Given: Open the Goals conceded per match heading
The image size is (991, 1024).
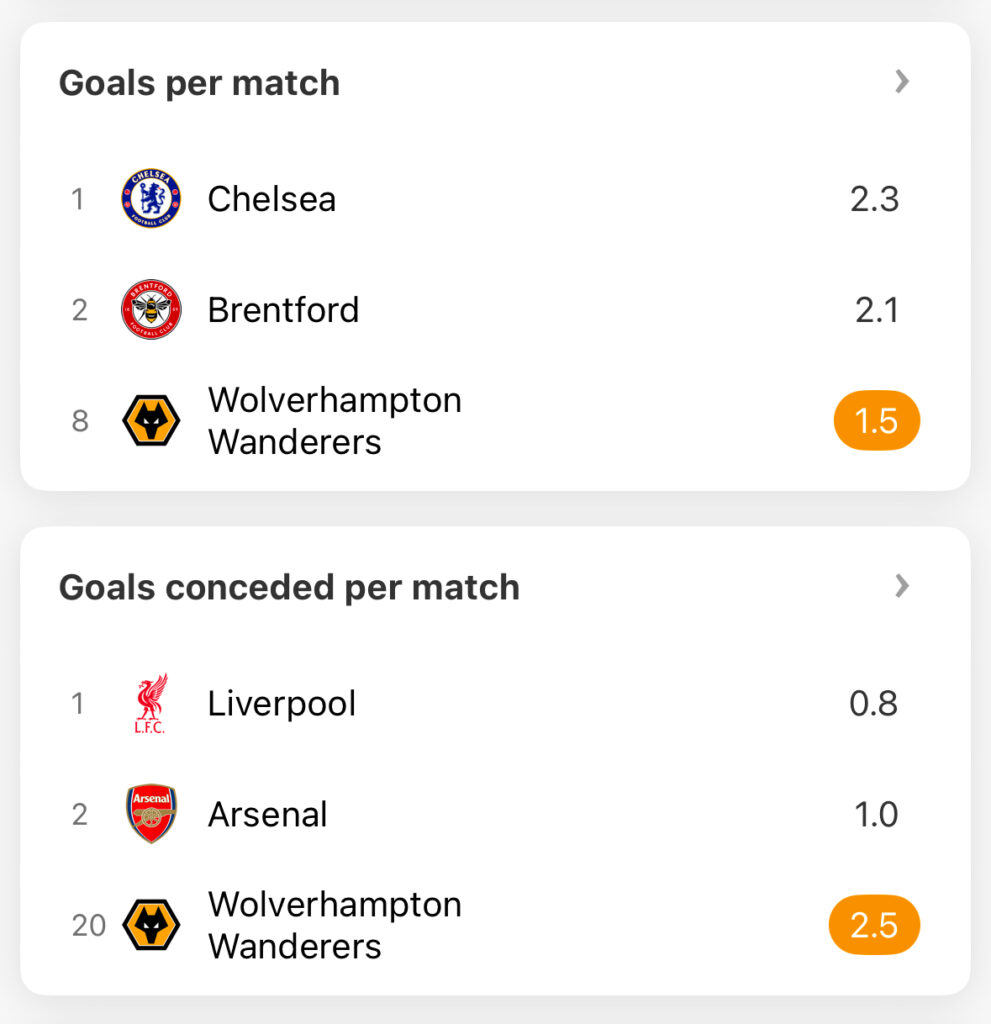Looking at the screenshot, I should [289, 587].
